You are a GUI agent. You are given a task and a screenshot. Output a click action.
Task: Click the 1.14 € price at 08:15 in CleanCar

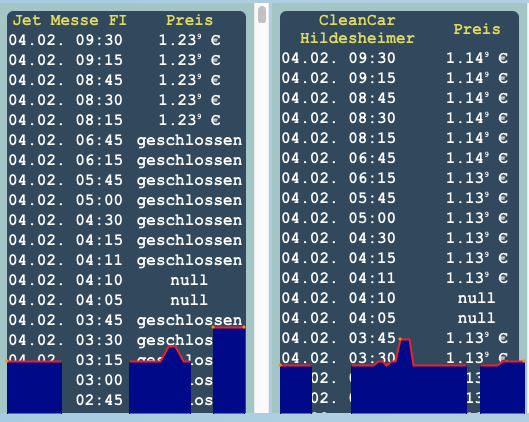coord(477,138)
